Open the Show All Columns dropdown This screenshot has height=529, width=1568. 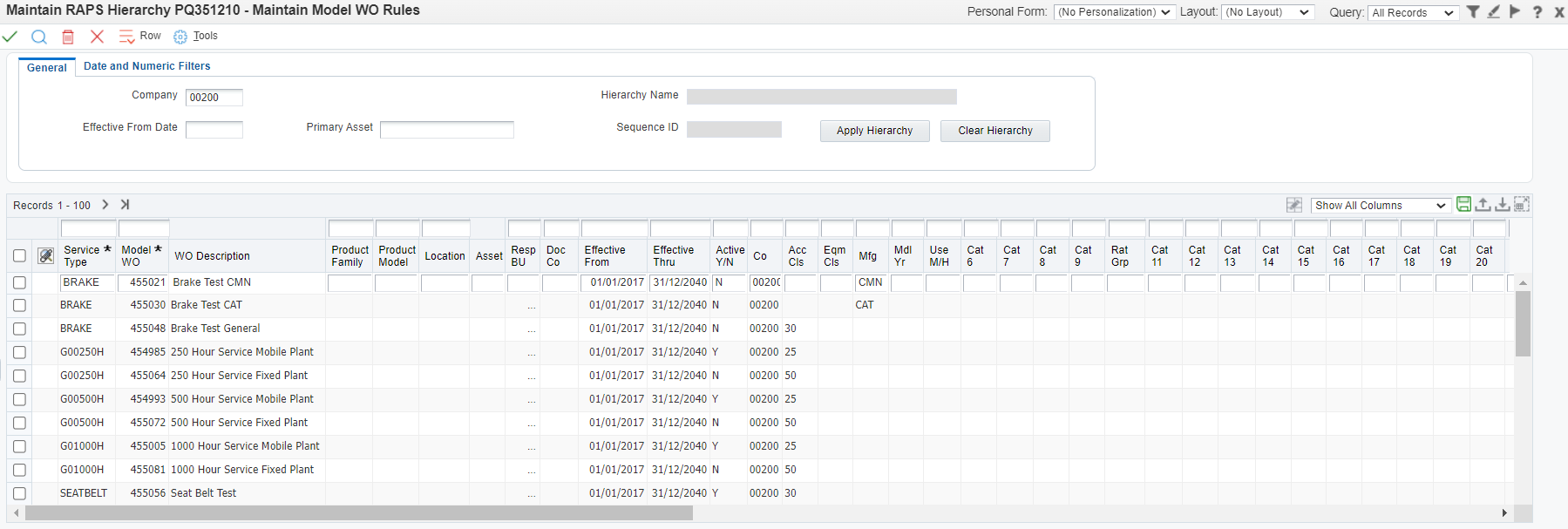coord(1381,206)
